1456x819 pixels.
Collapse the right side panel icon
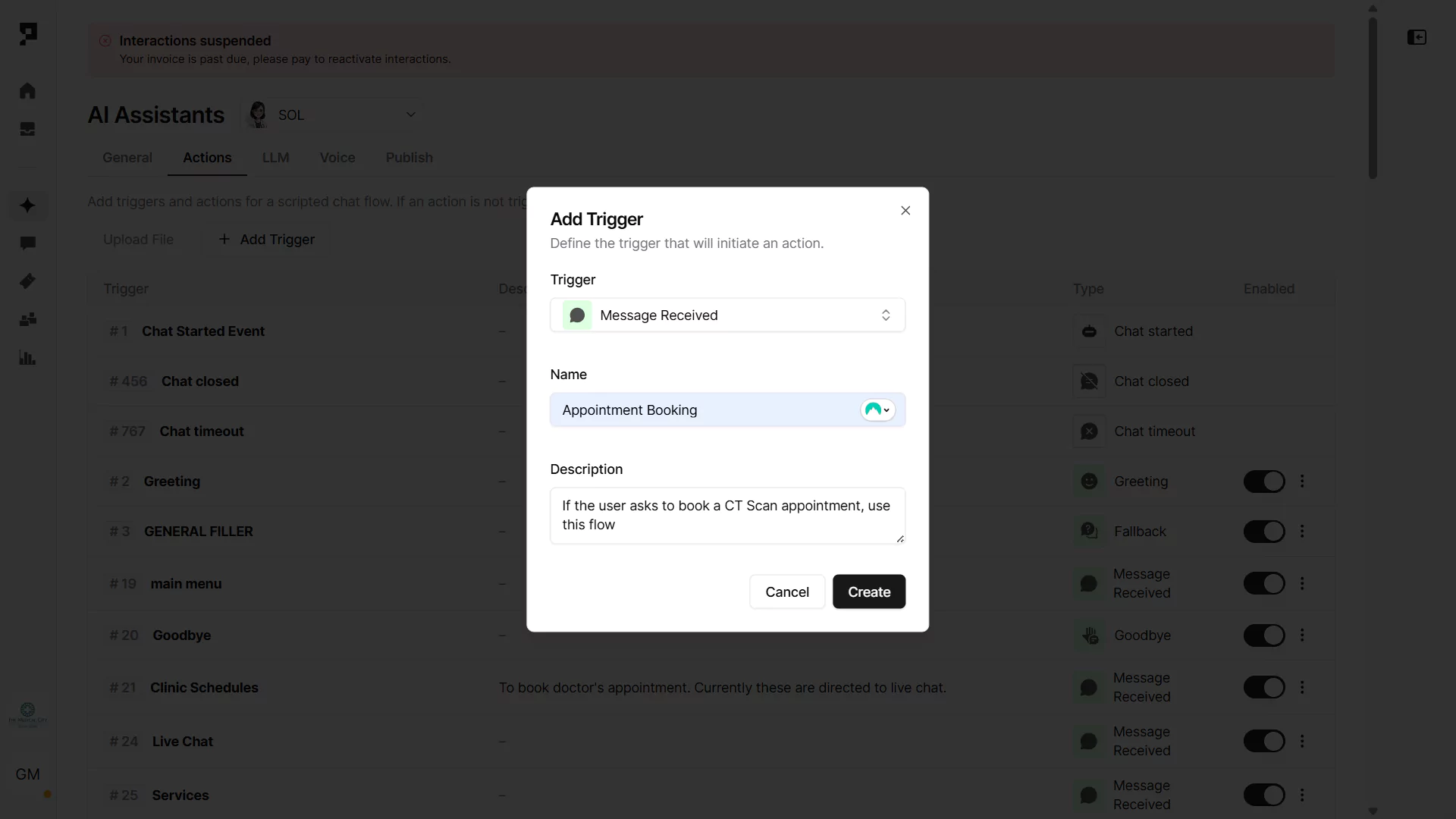(1417, 37)
